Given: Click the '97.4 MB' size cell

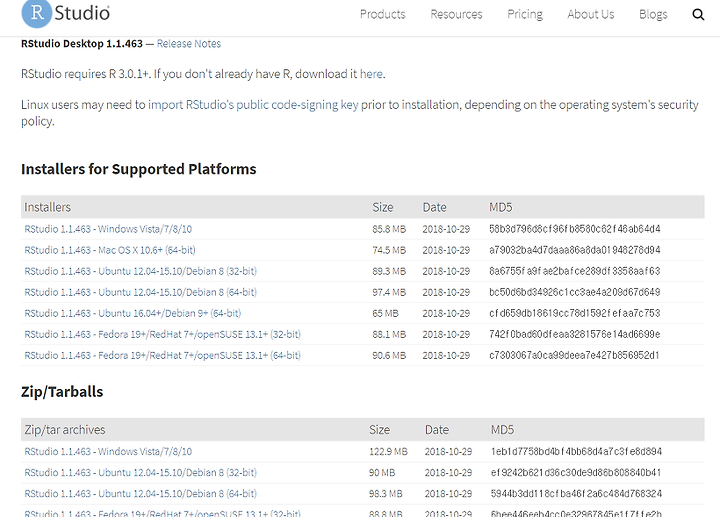Looking at the screenshot, I should pos(389,292).
